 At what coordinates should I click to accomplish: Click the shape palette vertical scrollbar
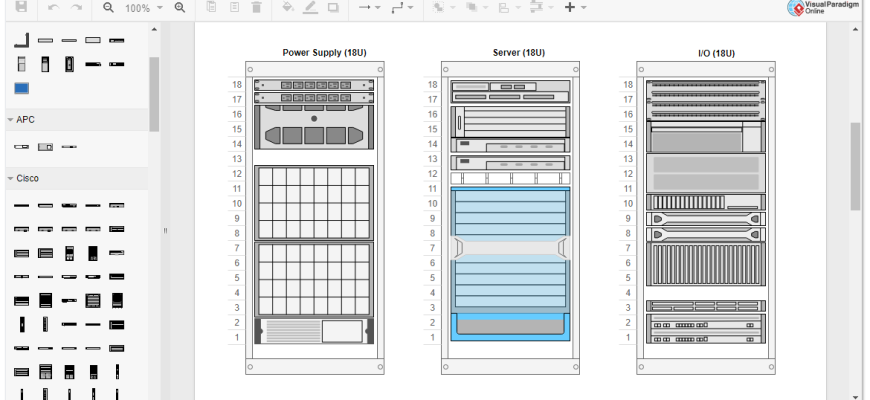coord(154,93)
